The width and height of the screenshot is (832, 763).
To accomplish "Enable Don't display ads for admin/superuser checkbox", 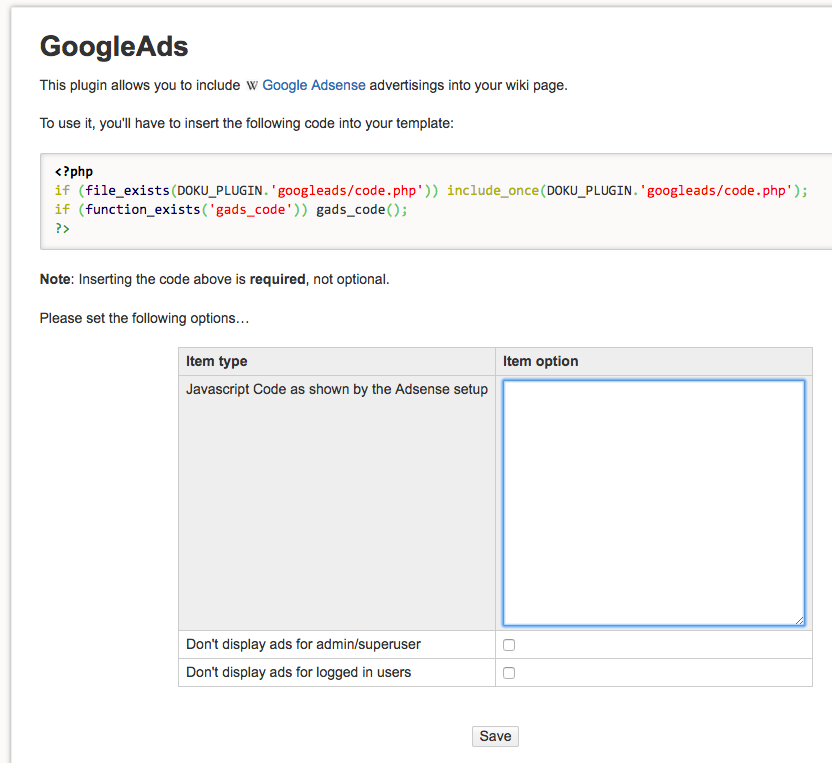I will click(x=509, y=645).
